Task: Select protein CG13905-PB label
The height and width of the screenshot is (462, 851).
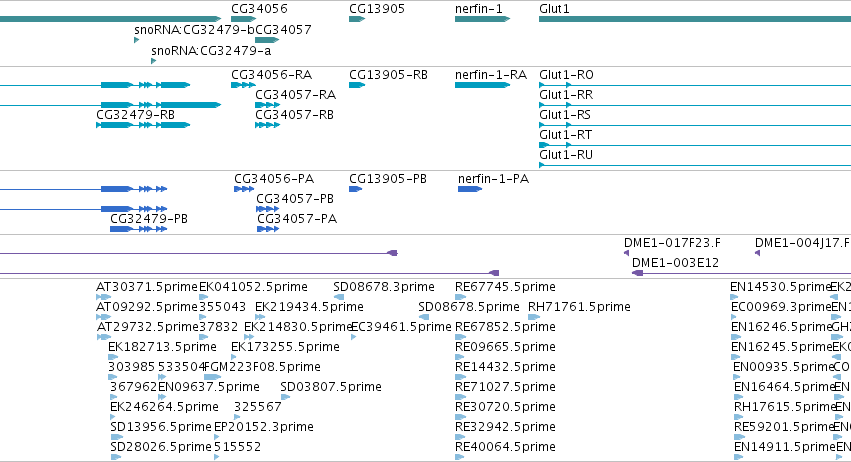Action: coord(388,179)
